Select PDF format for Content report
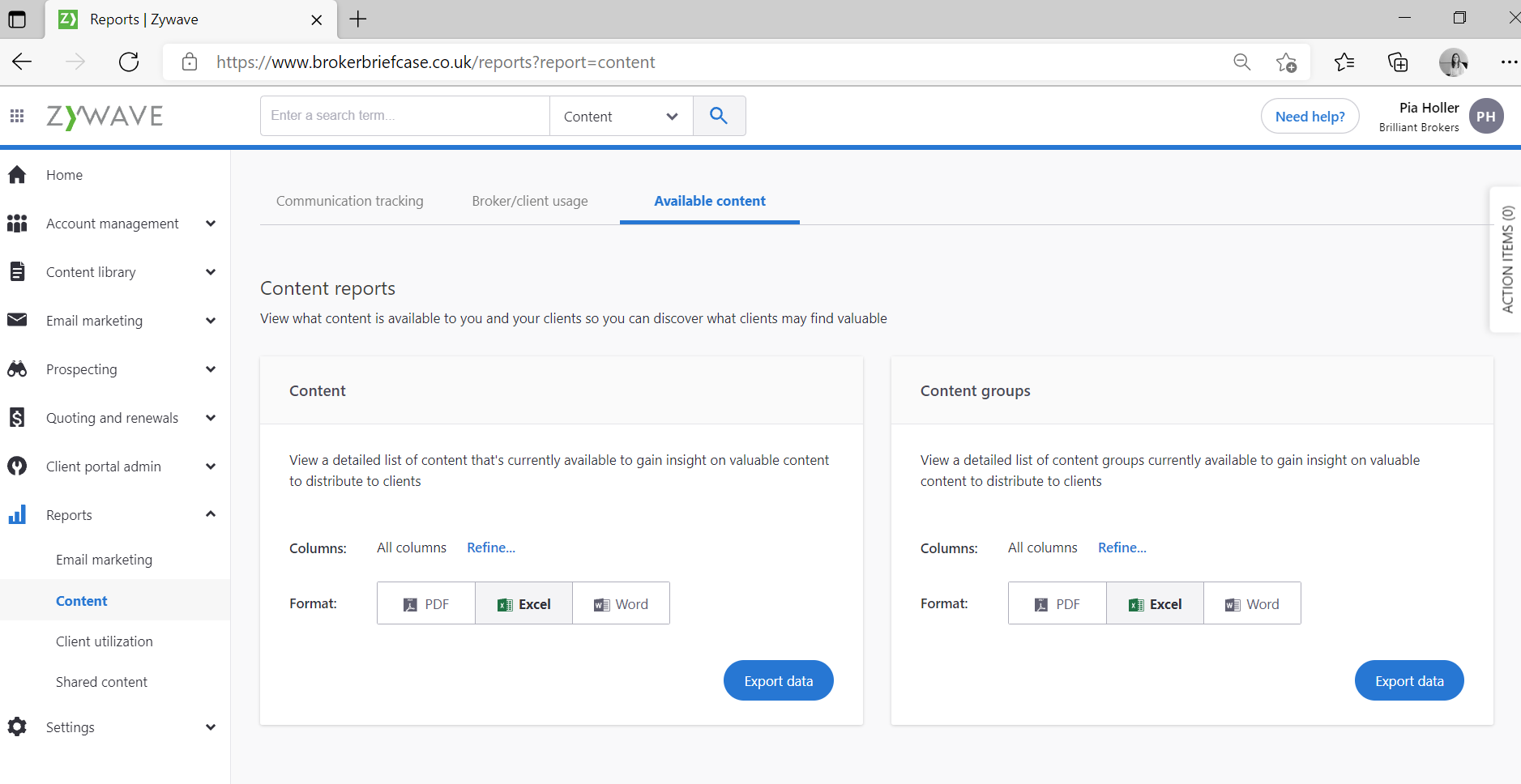Viewport: 1521px width, 784px height. [426, 603]
